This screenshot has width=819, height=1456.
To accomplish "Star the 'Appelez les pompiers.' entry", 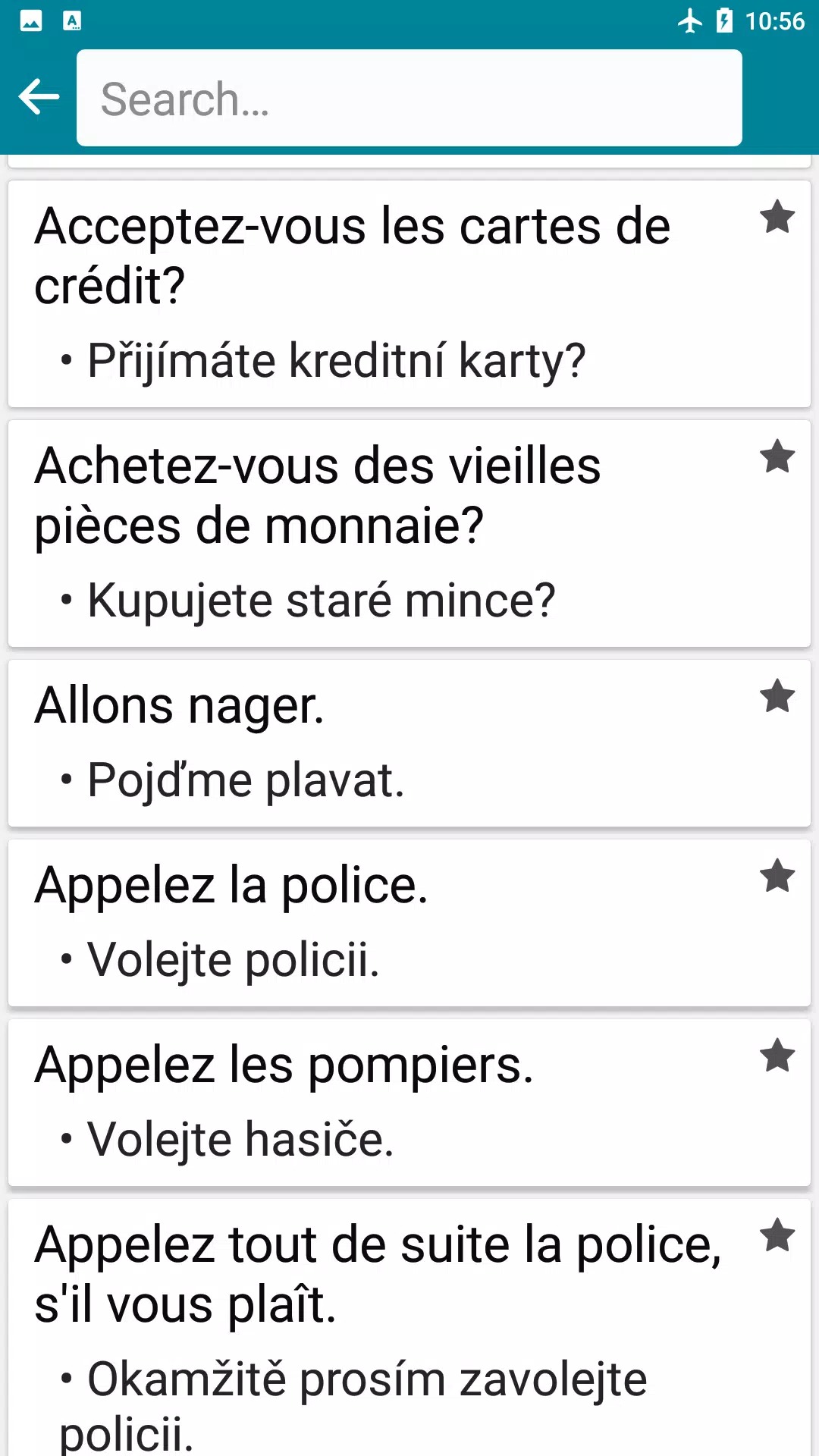I will click(x=777, y=1056).
